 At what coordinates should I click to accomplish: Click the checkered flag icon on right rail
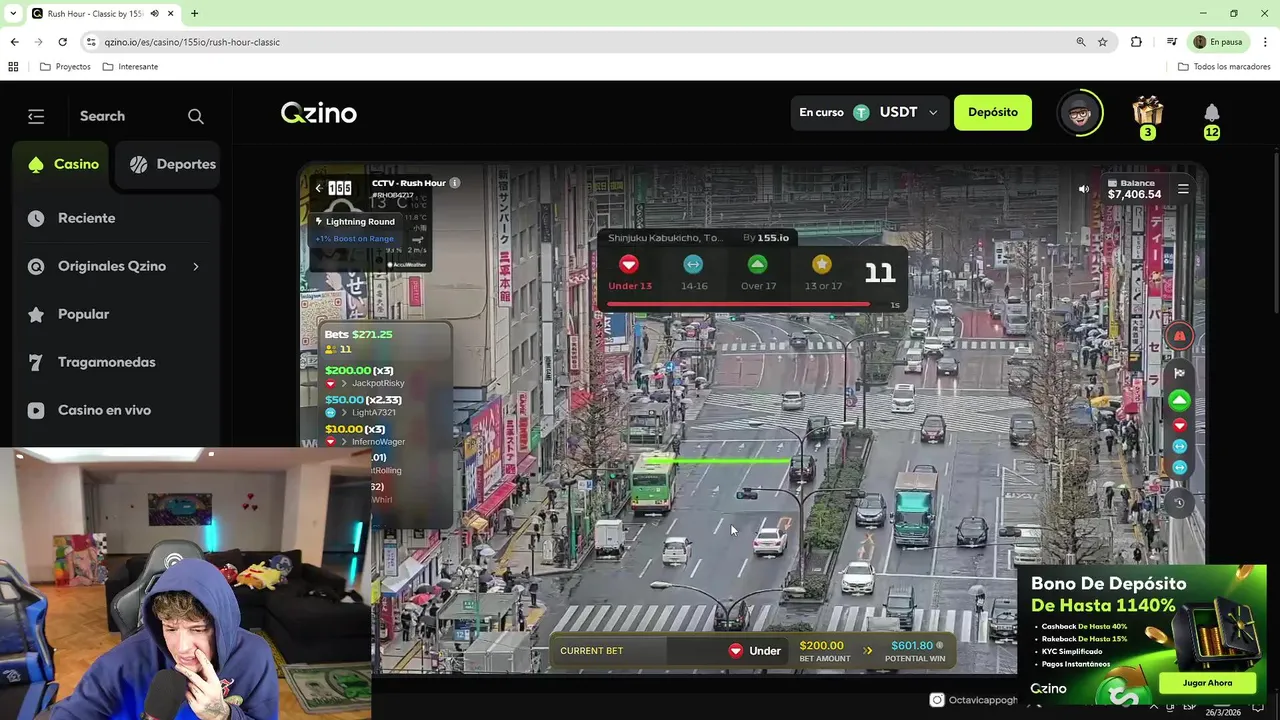[1180, 373]
